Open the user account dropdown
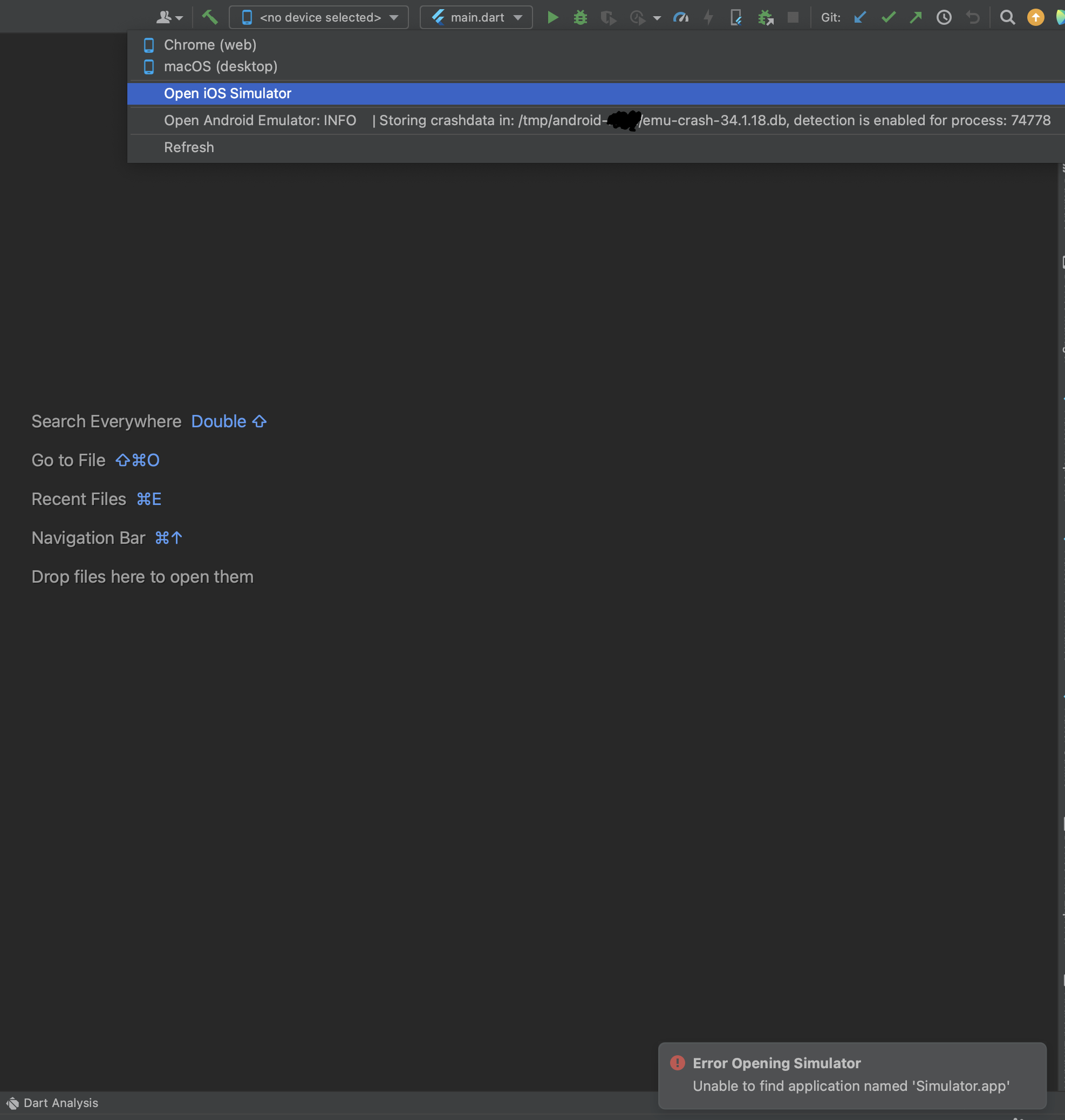The width and height of the screenshot is (1065, 1120). 169,17
